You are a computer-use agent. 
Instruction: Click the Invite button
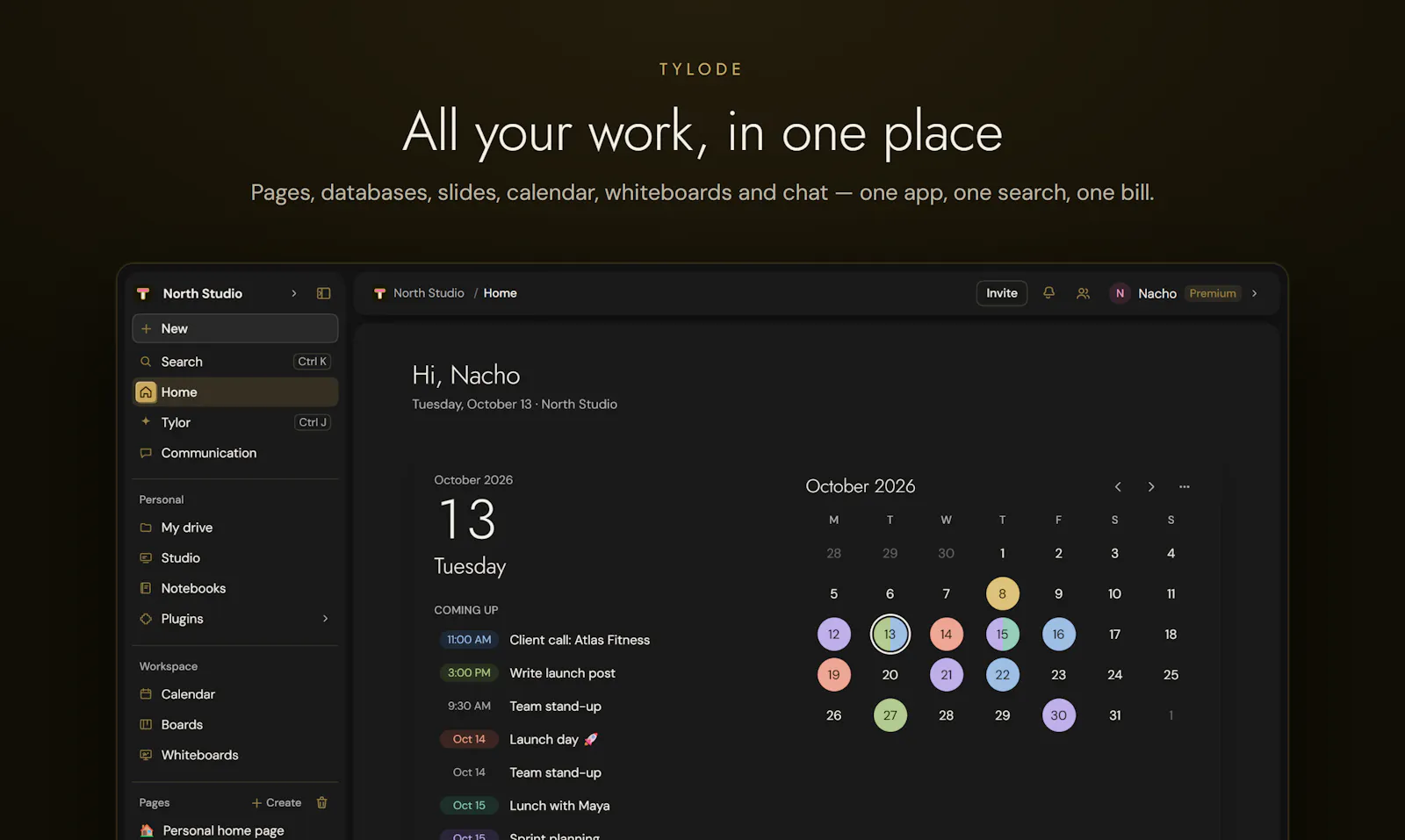pyautogui.click(x=1002, y=293)
